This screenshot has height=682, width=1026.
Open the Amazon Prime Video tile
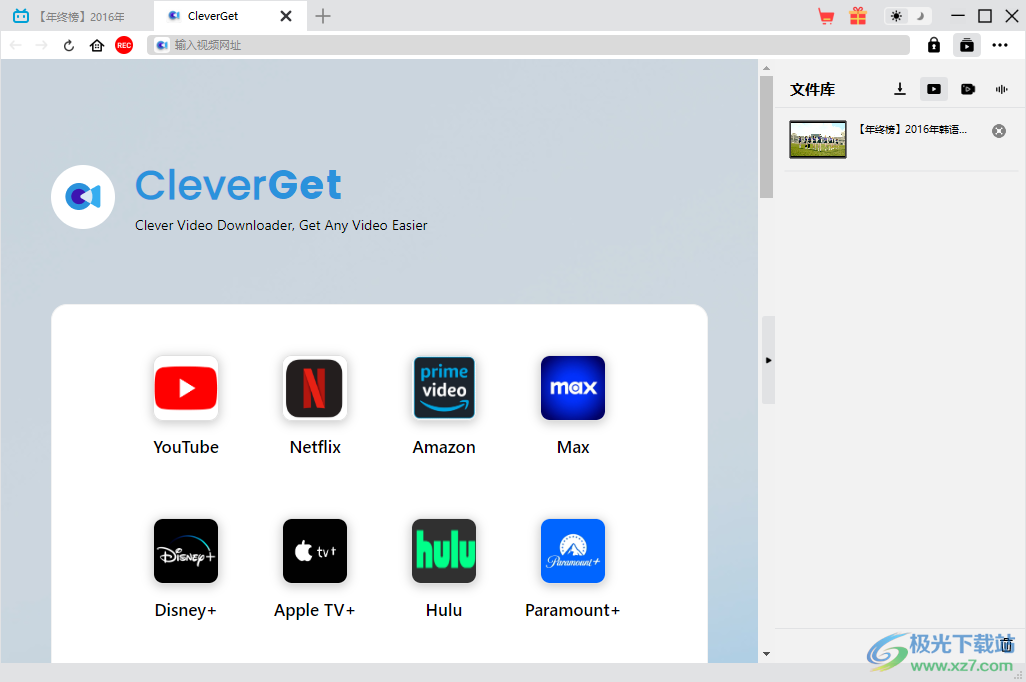[x=444, y=388]
